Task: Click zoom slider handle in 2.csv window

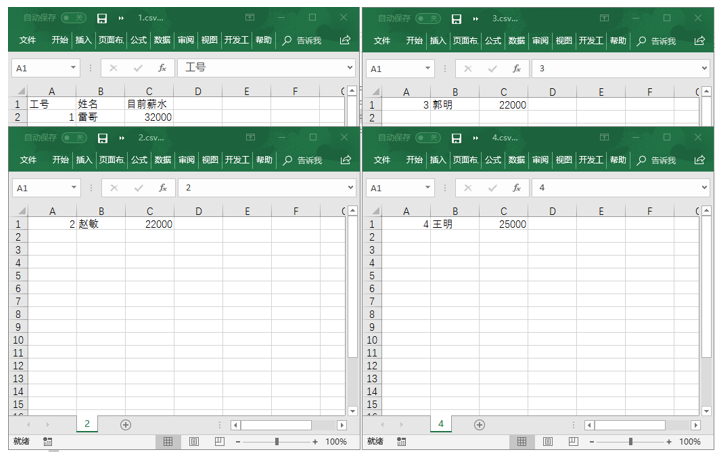Action: coord(276,442)
